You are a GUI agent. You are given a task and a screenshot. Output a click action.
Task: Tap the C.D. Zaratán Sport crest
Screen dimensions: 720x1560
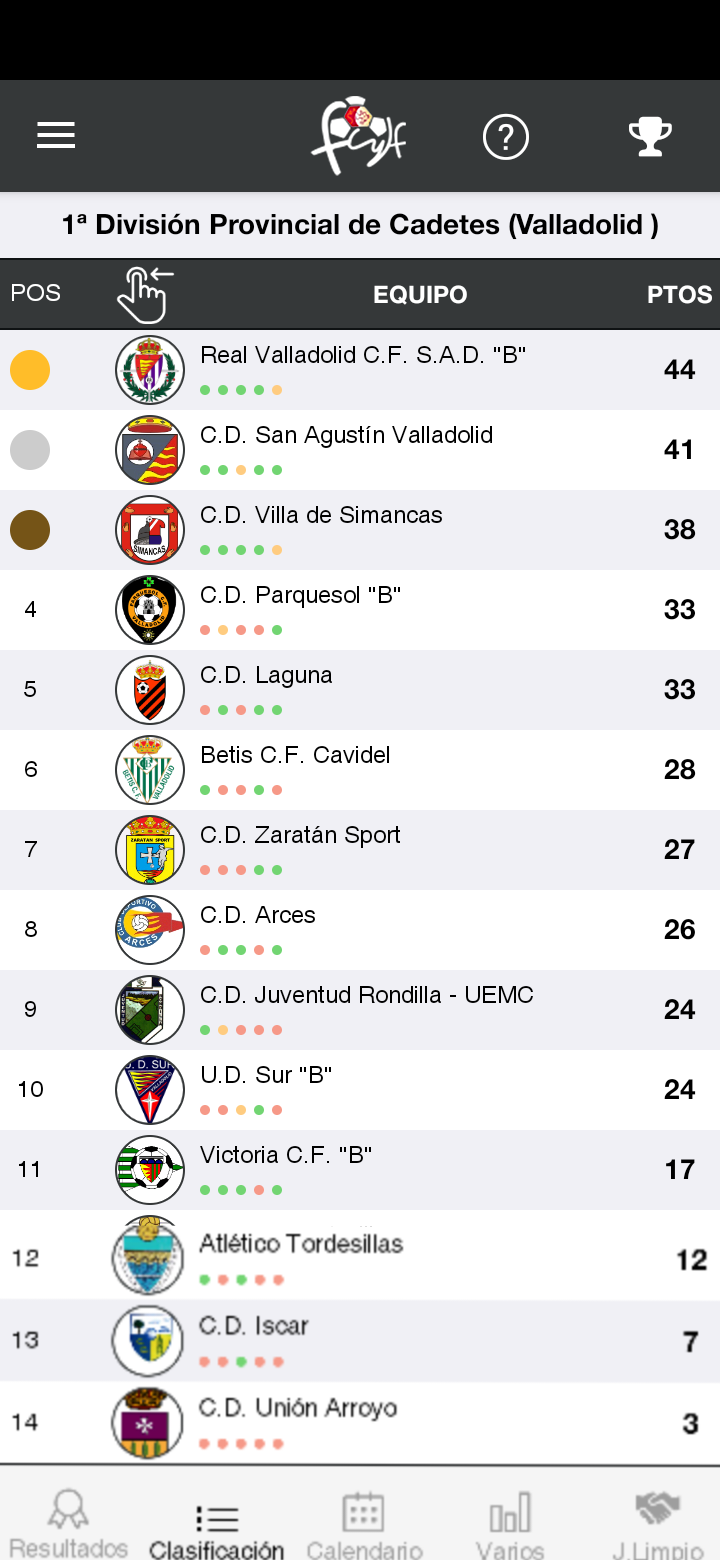[150, 850]
